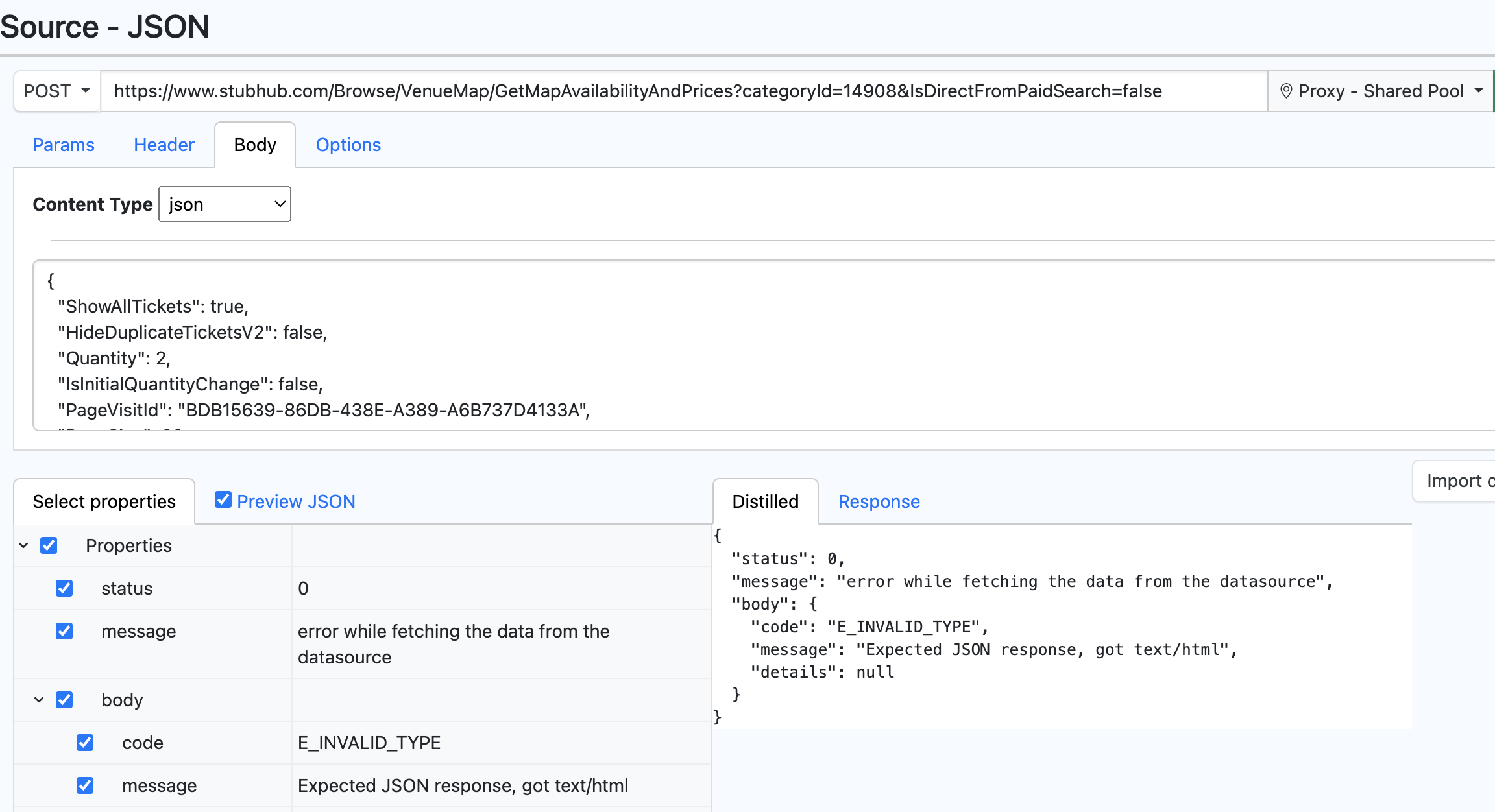The image size is (1495, 812).
Task: Open the Options tab
Action: pos(348,145)
